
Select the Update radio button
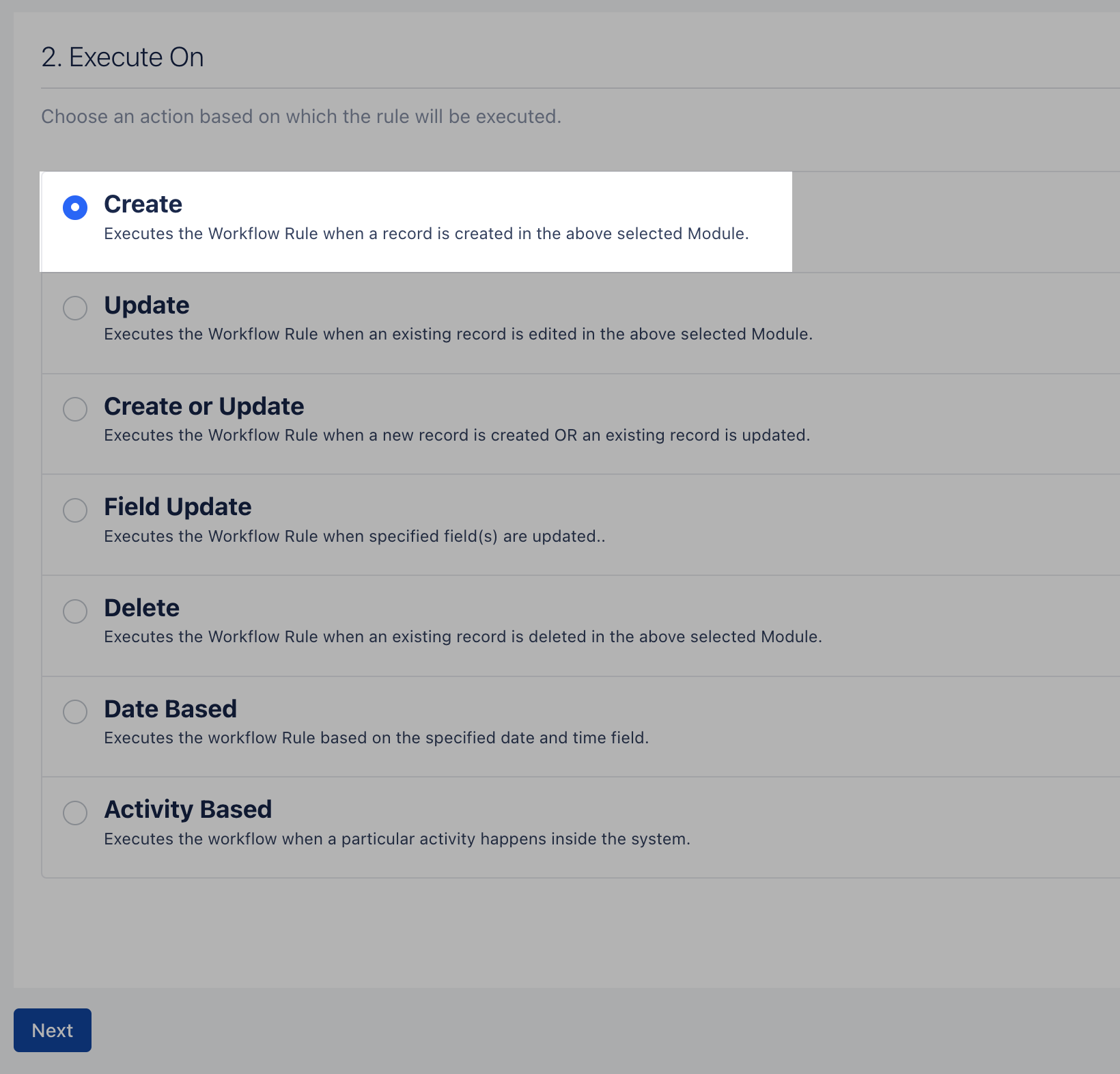point(75,308)
